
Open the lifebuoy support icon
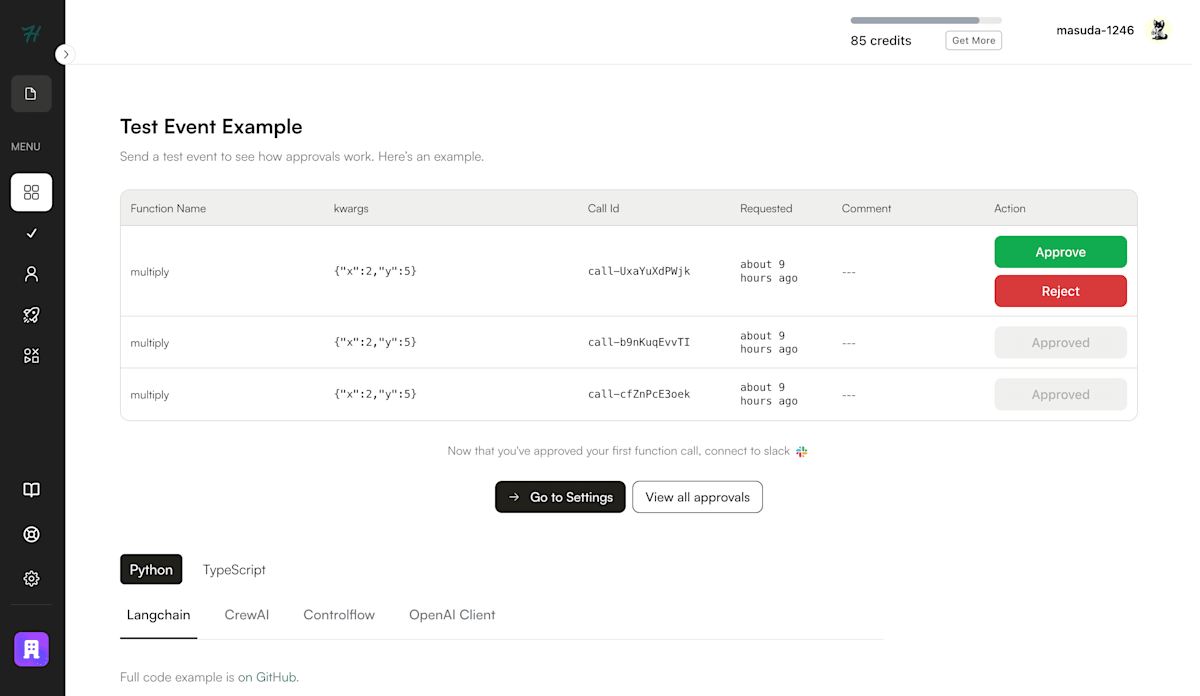pos(31,534)
